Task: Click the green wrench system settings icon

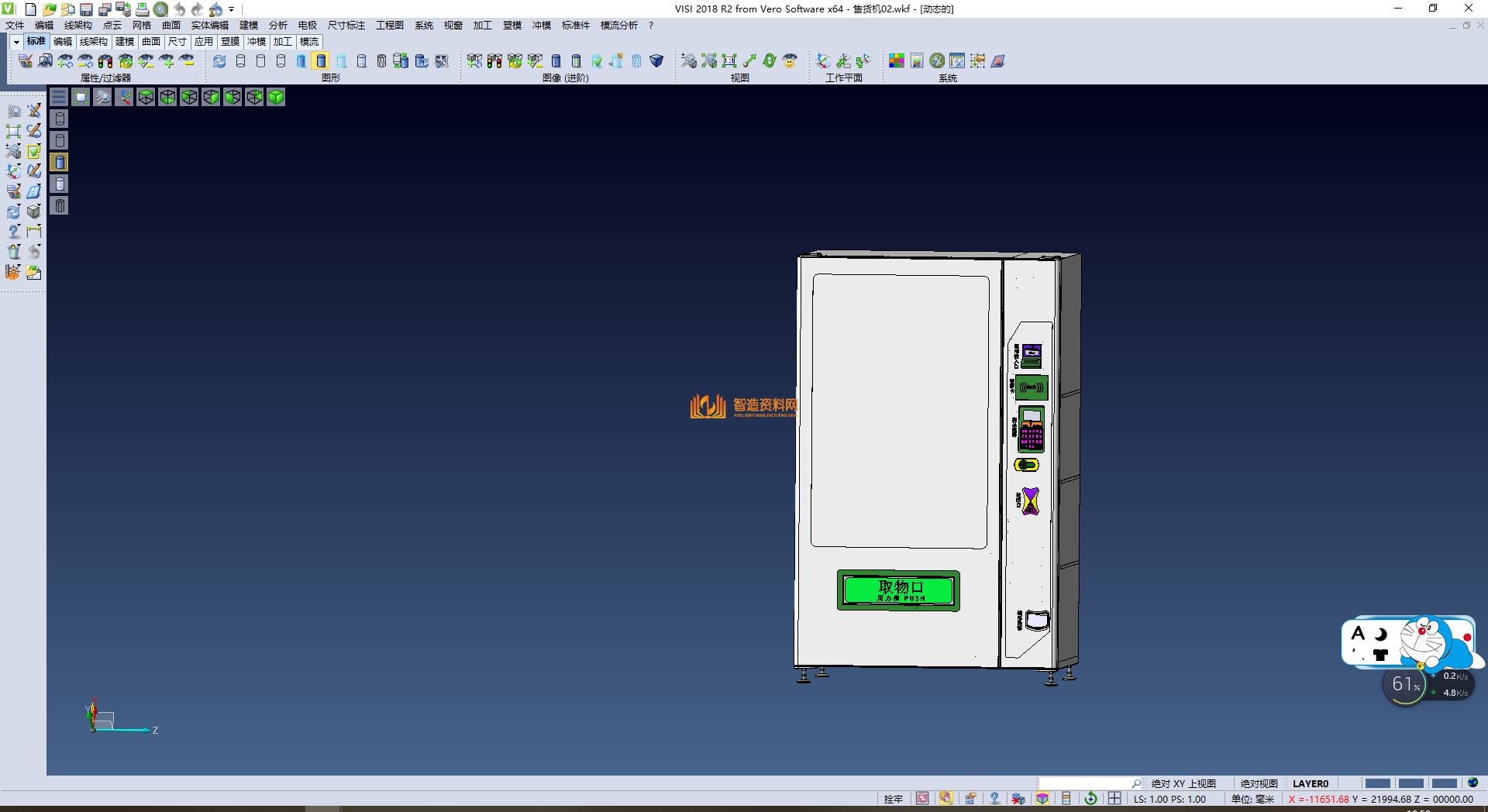Action: click(937, 61)
